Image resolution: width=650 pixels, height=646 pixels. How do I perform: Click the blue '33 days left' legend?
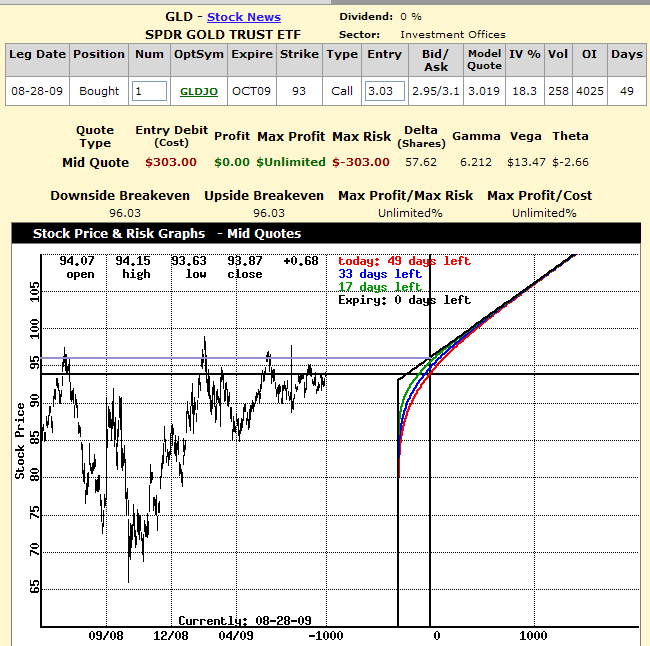tap(380, 274)
